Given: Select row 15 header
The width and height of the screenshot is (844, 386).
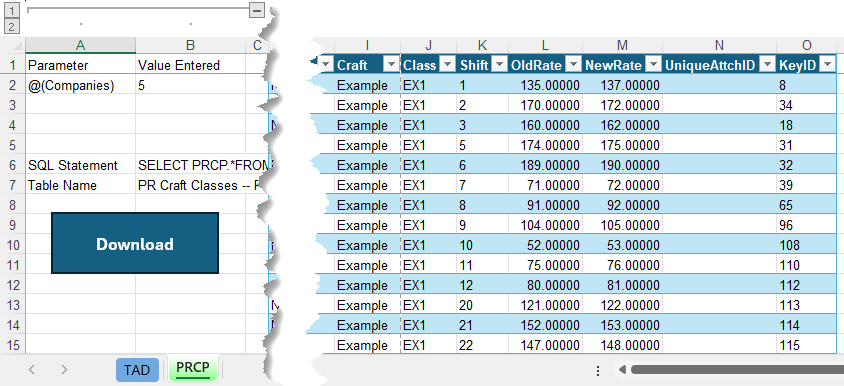Looking at the screenshot, I should click(x=12, y=345).
